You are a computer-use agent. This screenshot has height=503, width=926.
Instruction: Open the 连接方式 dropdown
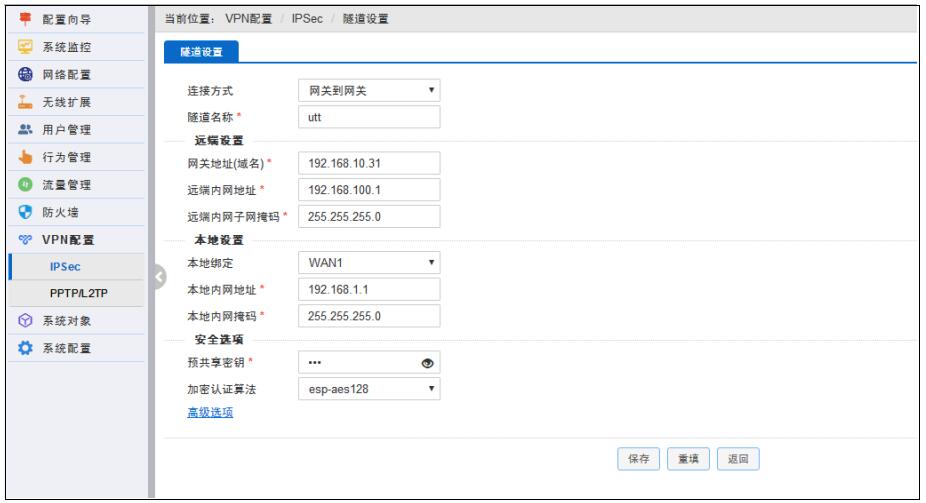[x=369, y=90]
